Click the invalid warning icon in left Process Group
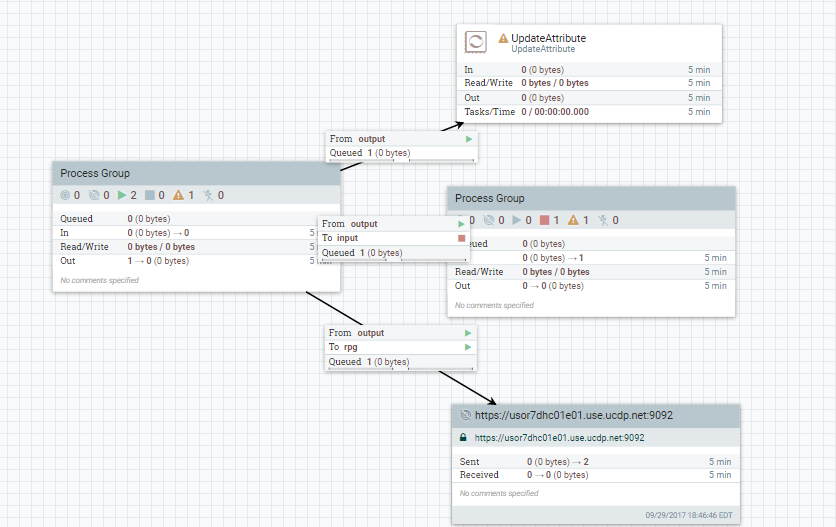The width and height of the screenshot is (836, 527). [178, 195]
